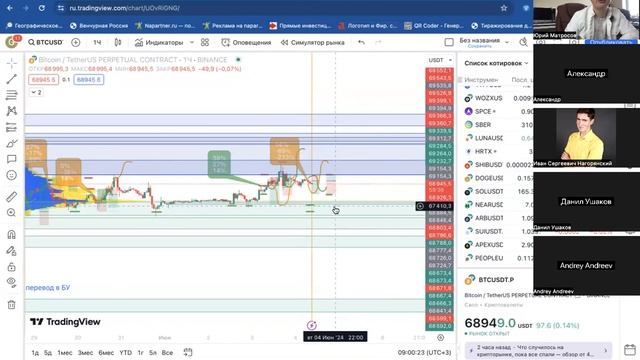
Task: Select the DOGEUSD row in watchlist
Action: (498, 178)
